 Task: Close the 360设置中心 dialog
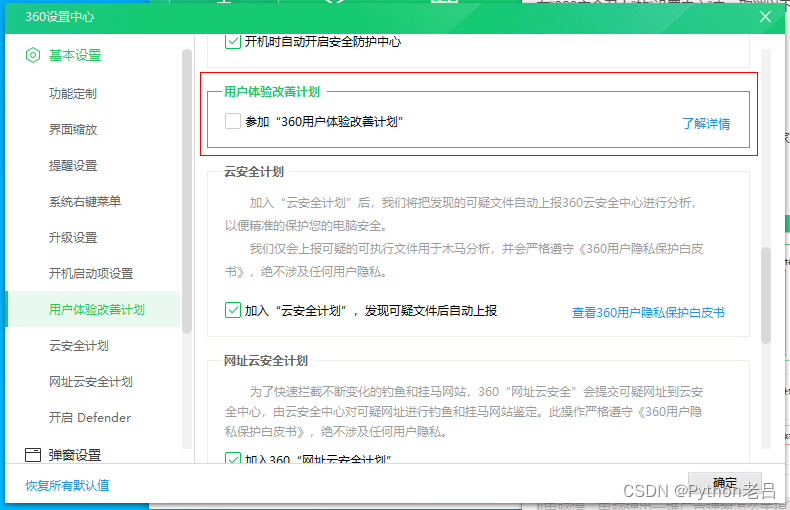click(765, 17)
